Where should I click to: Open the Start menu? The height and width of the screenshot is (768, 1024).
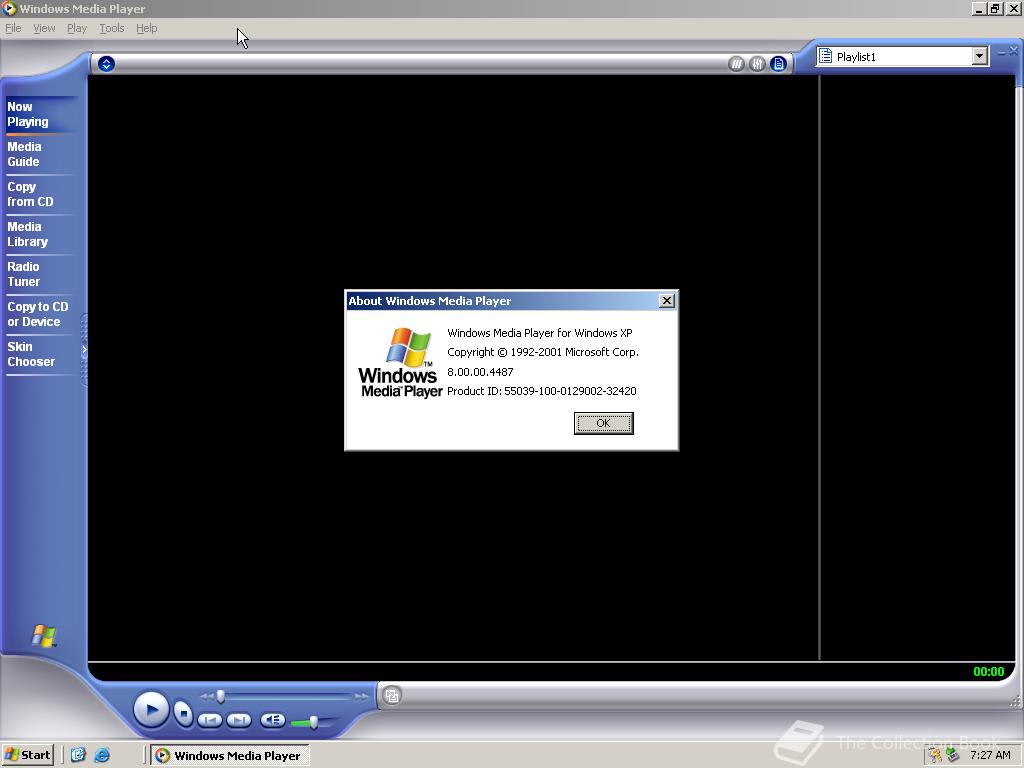27,755
